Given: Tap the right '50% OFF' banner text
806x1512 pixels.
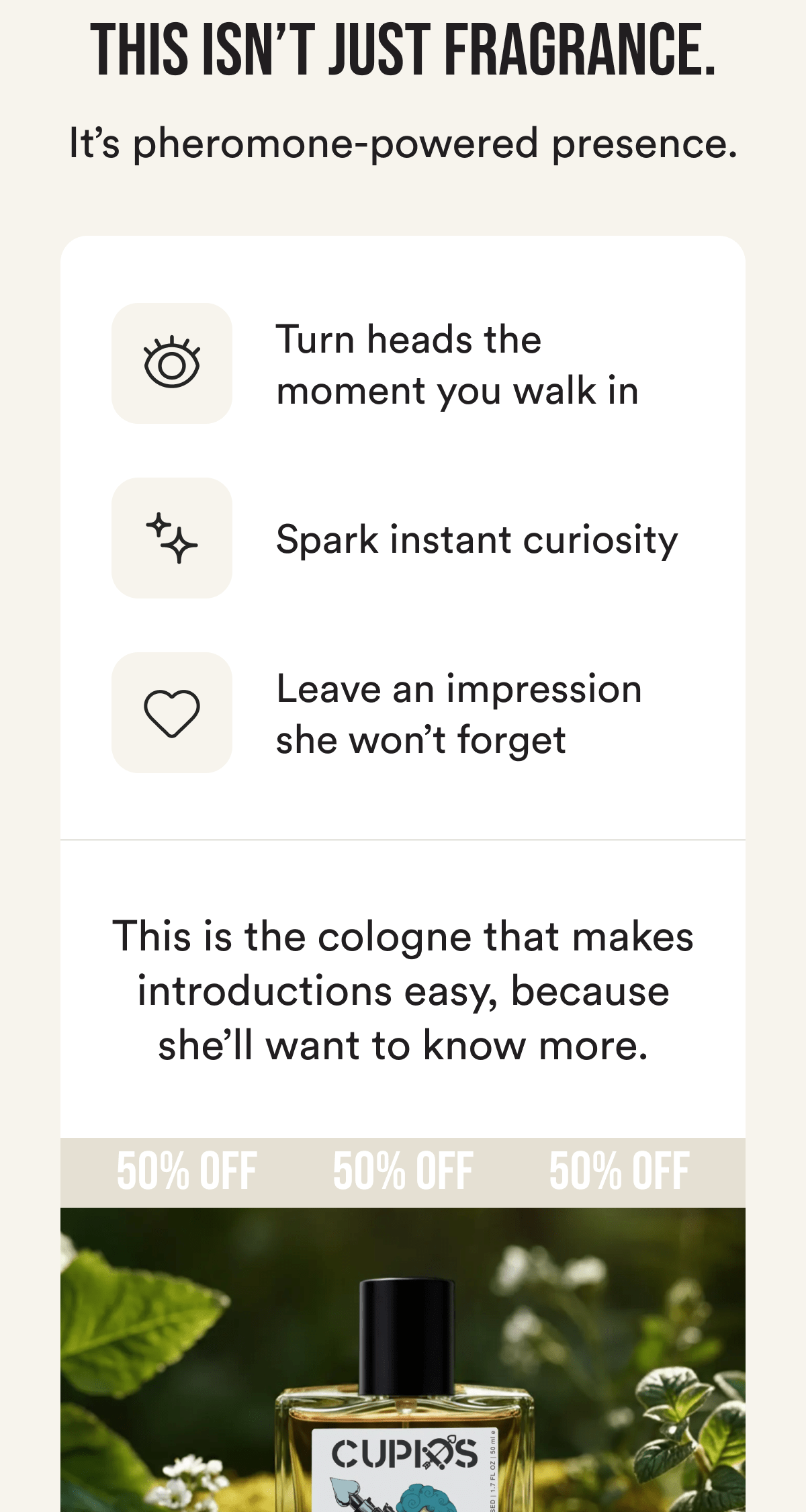Looking at the screenshot, I should click(x=619, y=1171).
